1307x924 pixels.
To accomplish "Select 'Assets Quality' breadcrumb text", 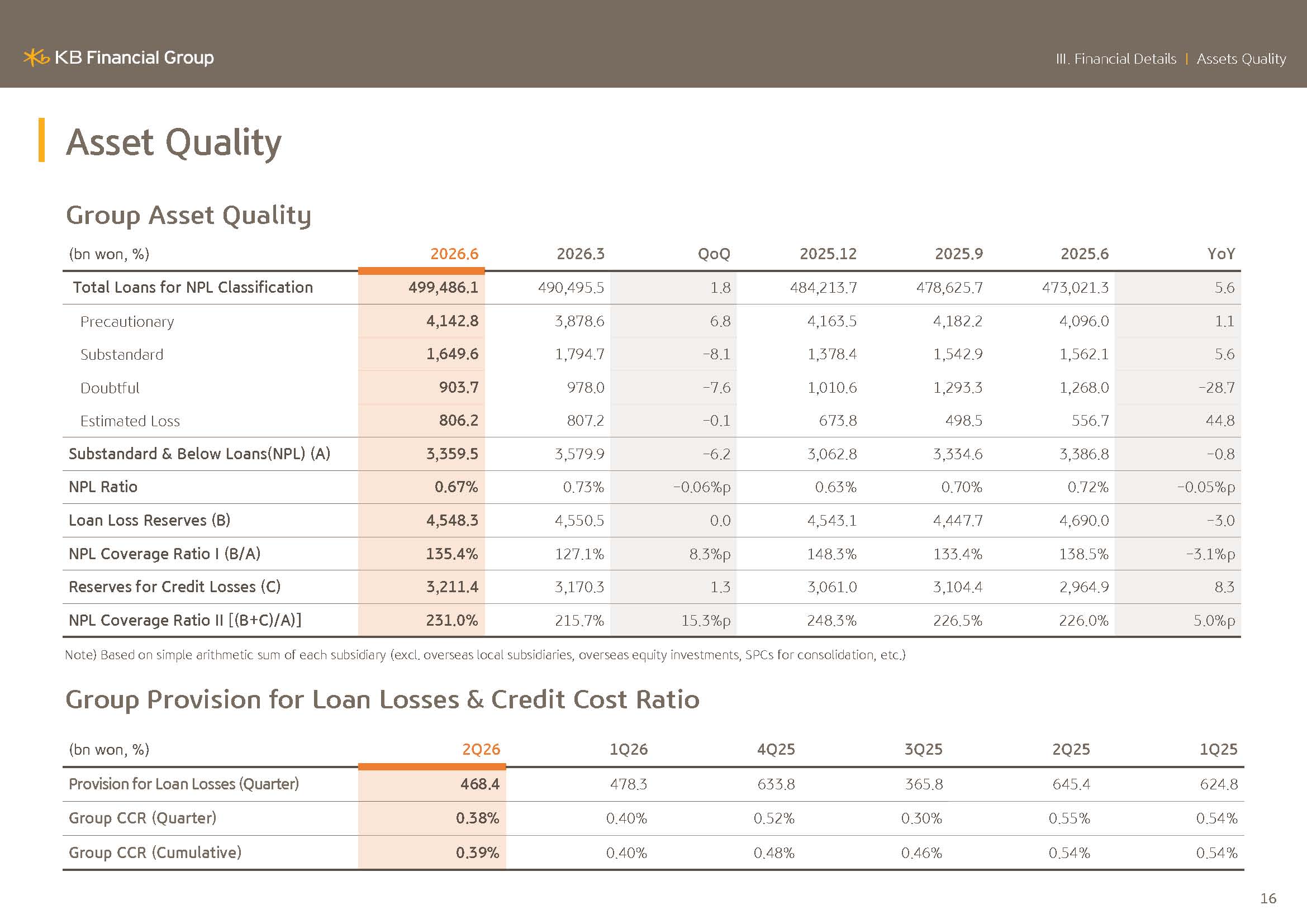I will (1241, 59).
